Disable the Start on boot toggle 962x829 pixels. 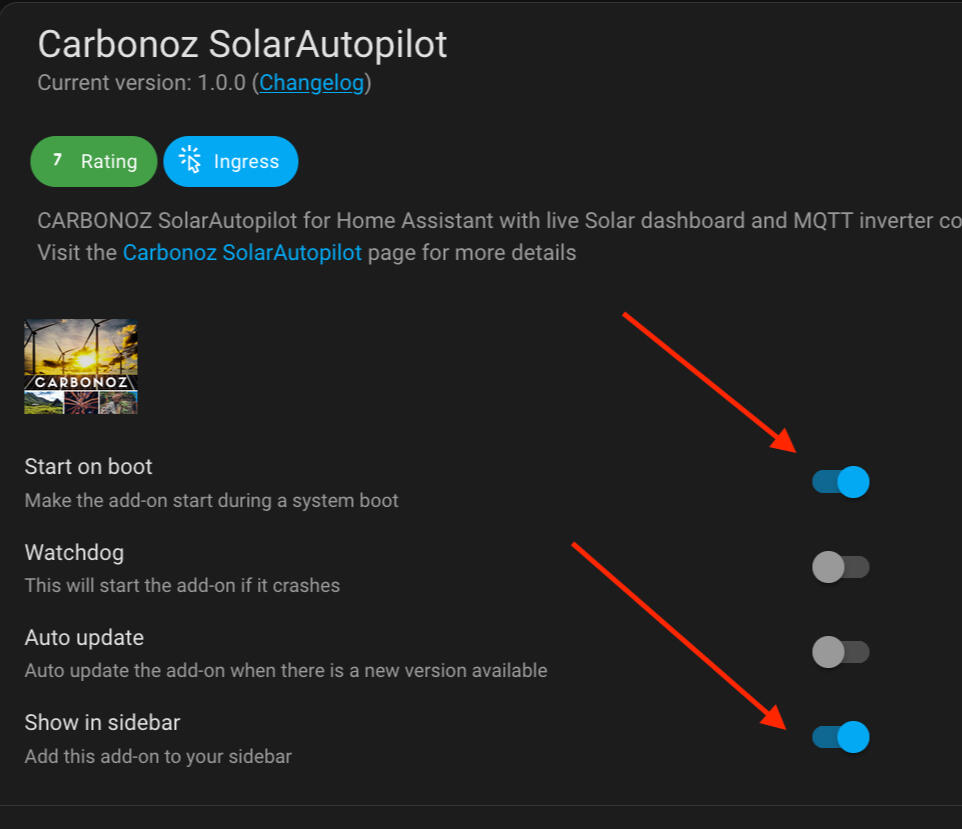(x=841, y=482)
